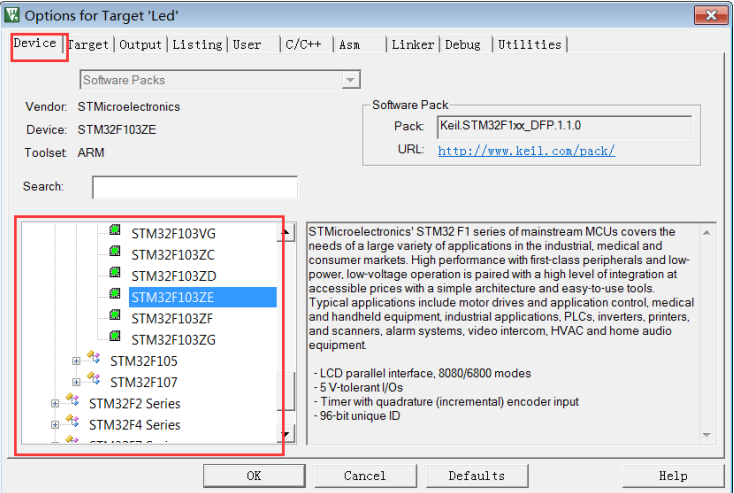
Task: Select the STM32F107 family entry
Action: point(144,383)
